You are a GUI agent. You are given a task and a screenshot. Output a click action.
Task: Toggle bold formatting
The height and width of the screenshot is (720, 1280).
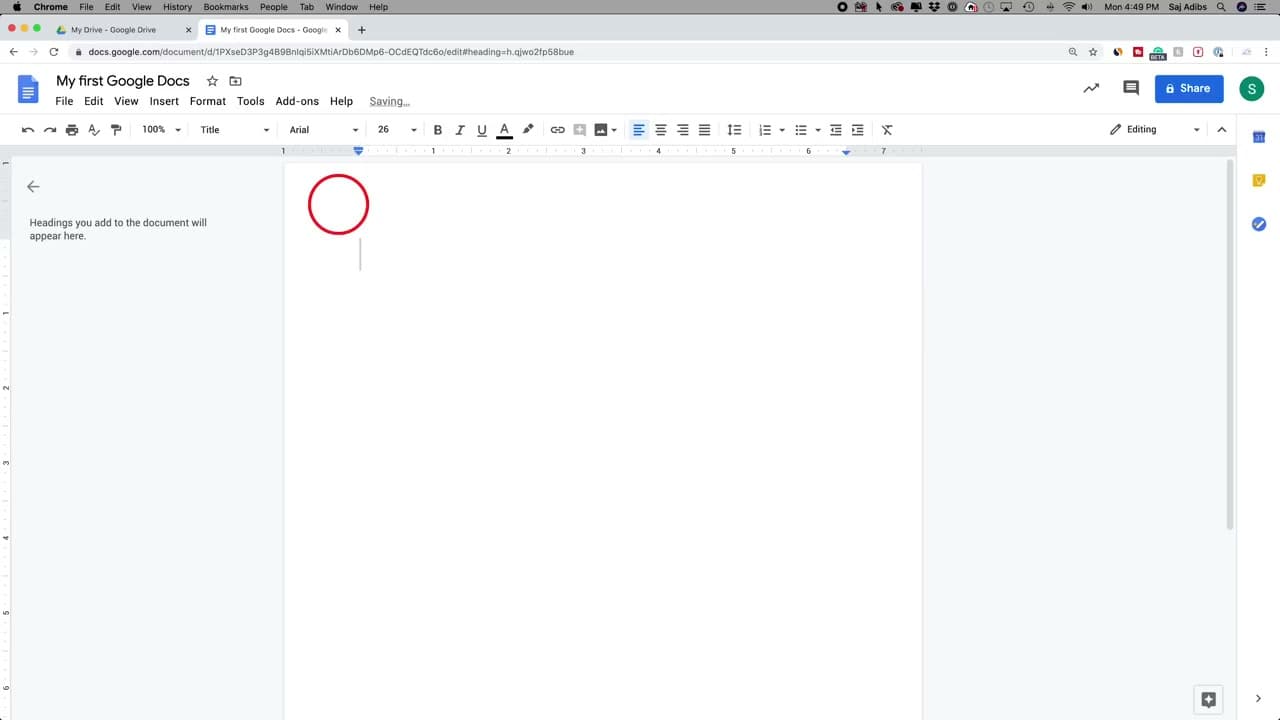tap(438, 130)
